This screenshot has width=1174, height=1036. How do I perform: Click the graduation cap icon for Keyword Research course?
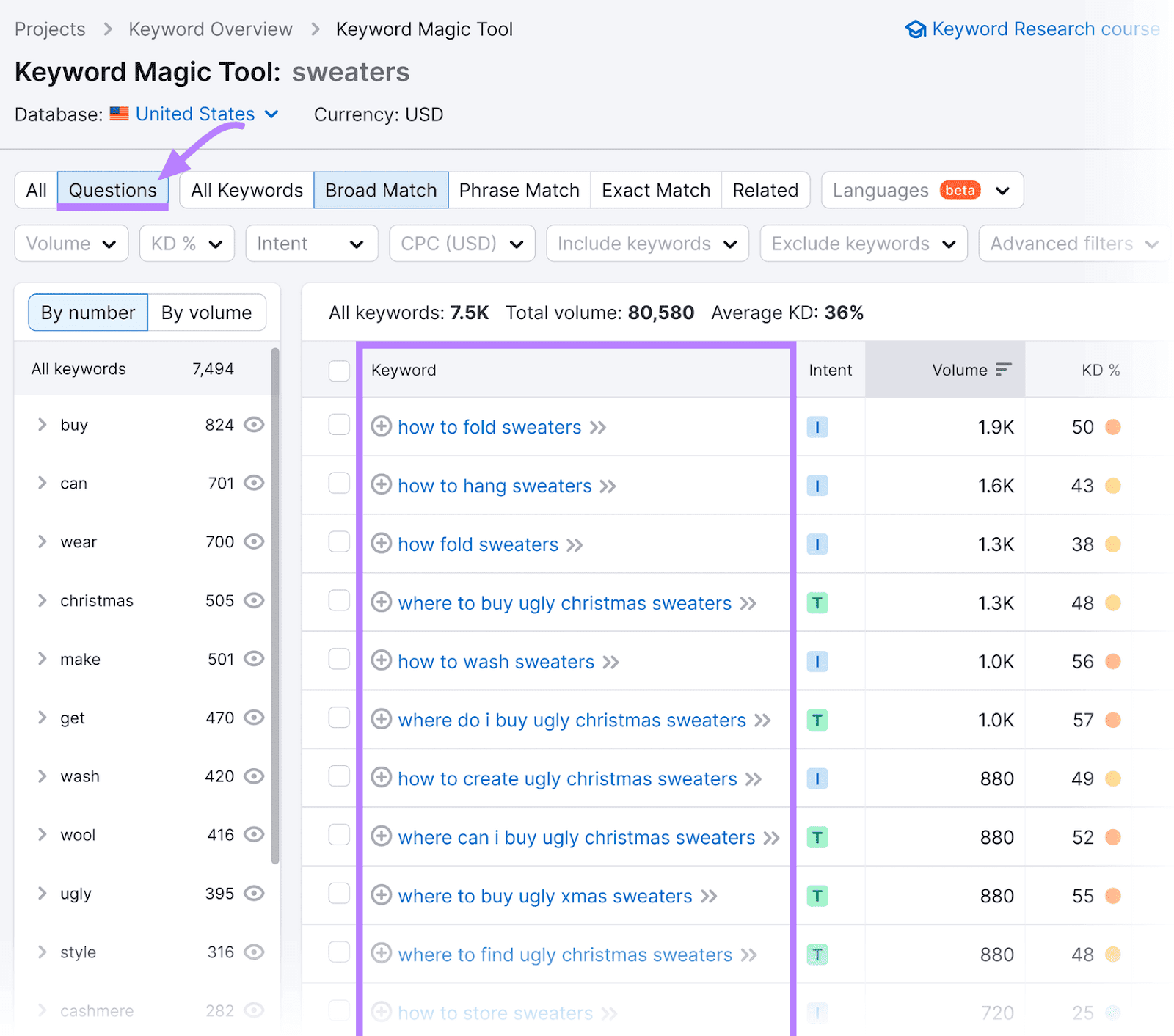[x=916, y=29]
